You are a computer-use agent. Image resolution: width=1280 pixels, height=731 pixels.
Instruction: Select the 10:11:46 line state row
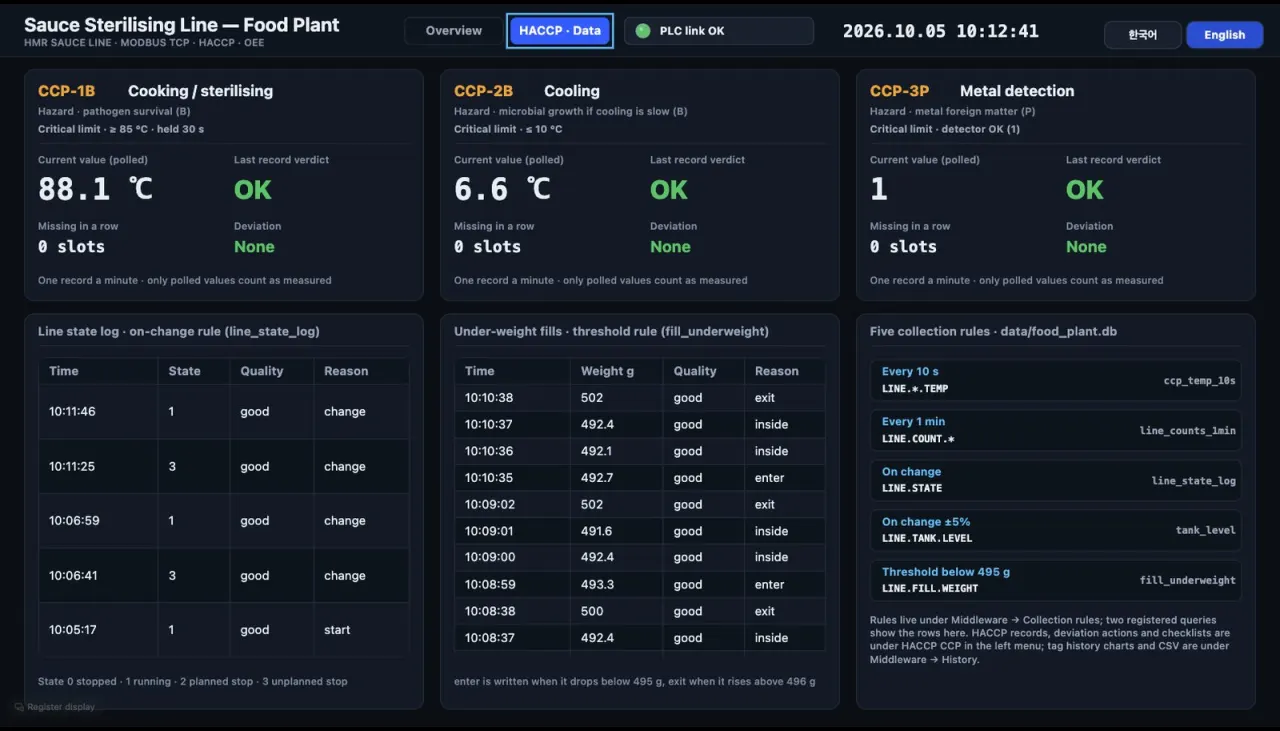(x=224, y=412)
